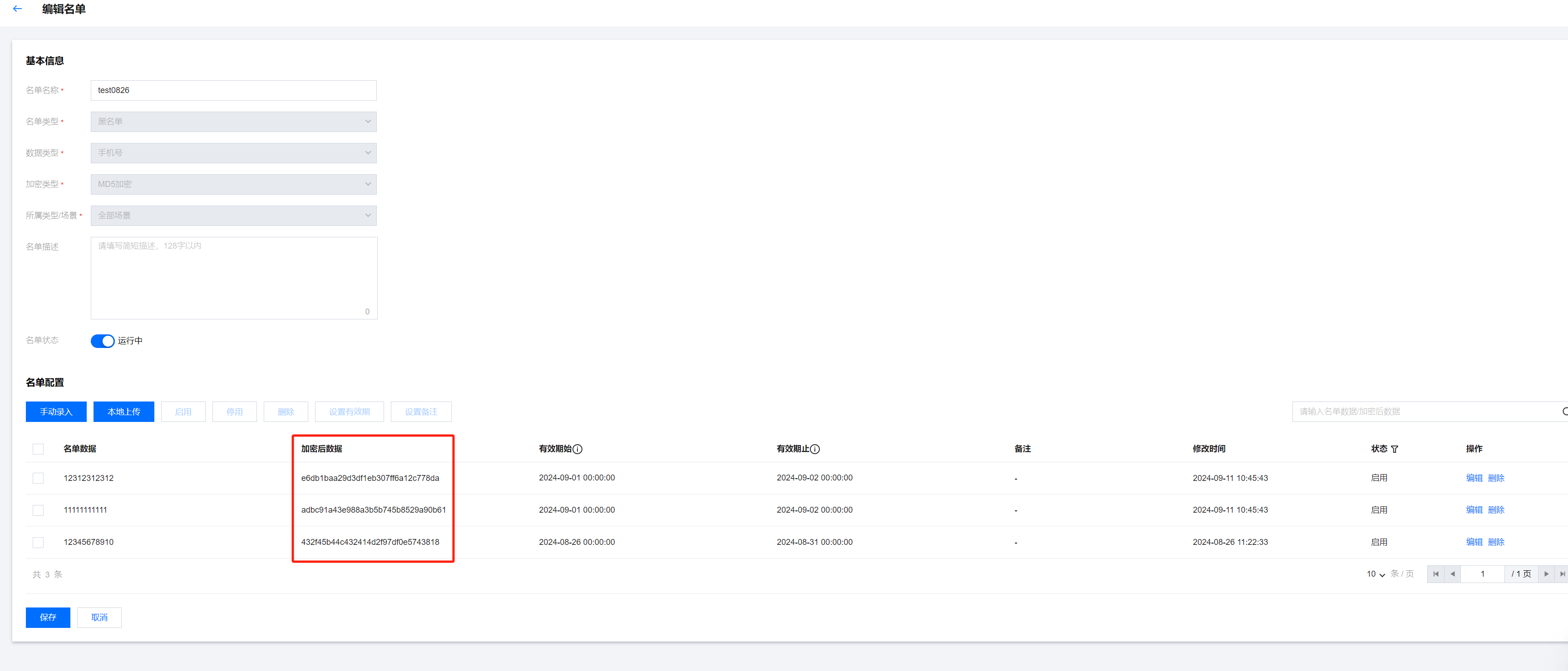Image resolution: width=1568 pixels, height=671 pixels.
Task: Check the select-all header checkbox
Action: 38,449
